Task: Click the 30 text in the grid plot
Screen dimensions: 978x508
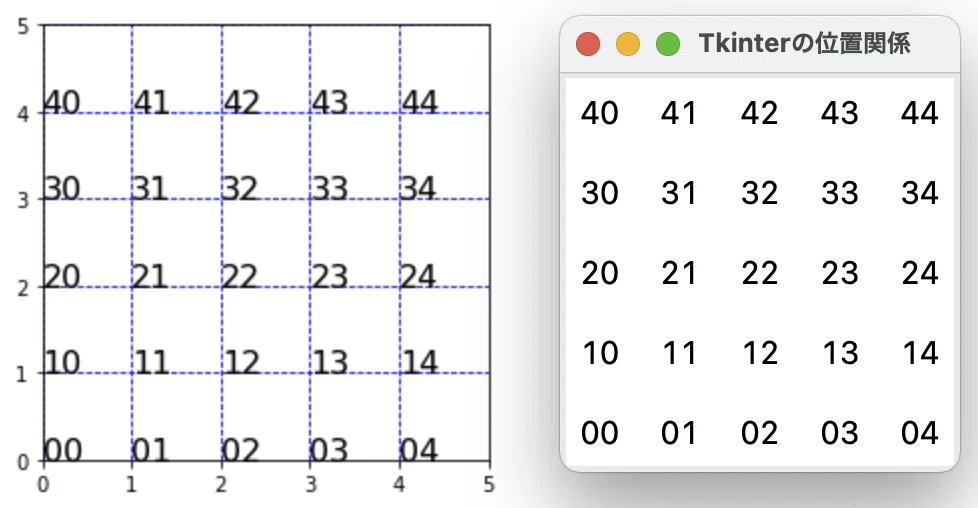Action: pos(62,188)
